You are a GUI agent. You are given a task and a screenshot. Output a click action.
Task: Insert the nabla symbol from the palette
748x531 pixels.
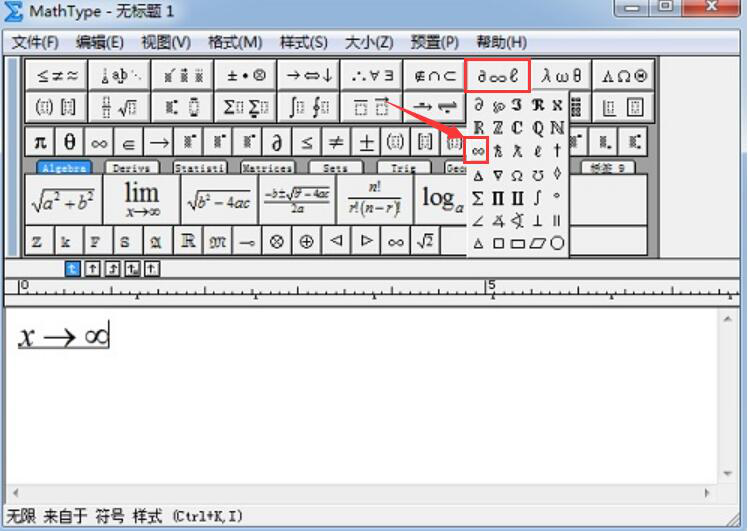pos(498,175)
